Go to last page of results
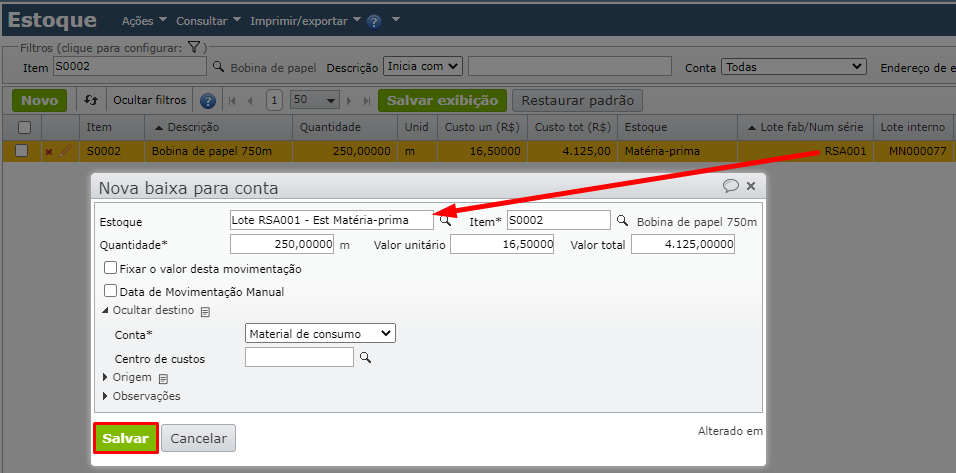956x473 pixels. [x=366, y=101]
